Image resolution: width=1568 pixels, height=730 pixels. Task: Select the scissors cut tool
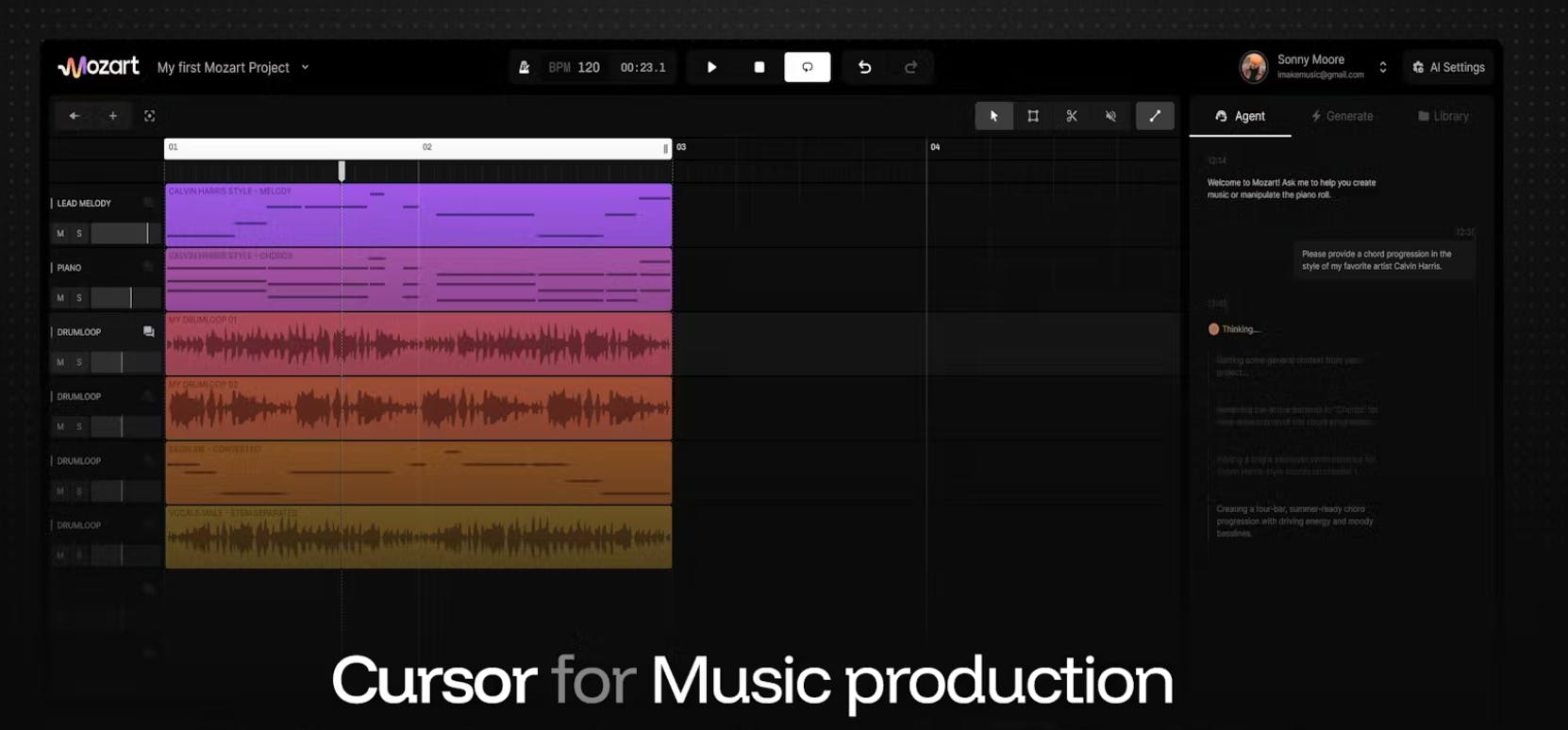[x=1072, y=116]
